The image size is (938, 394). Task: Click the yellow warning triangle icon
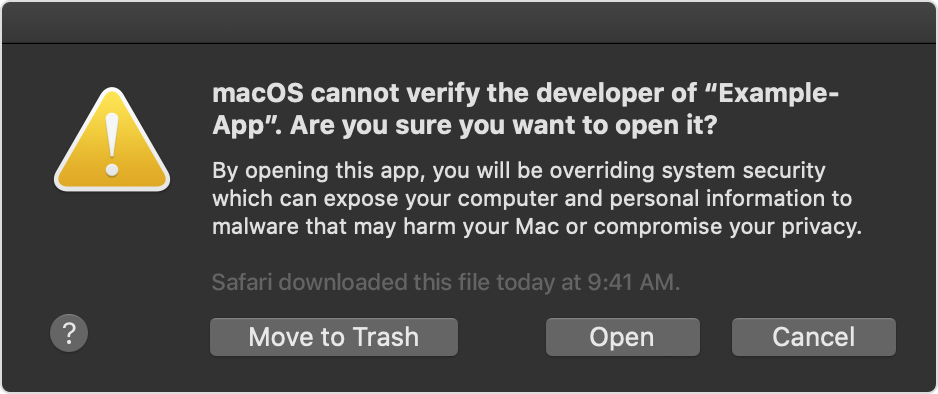tap(112, 140)
